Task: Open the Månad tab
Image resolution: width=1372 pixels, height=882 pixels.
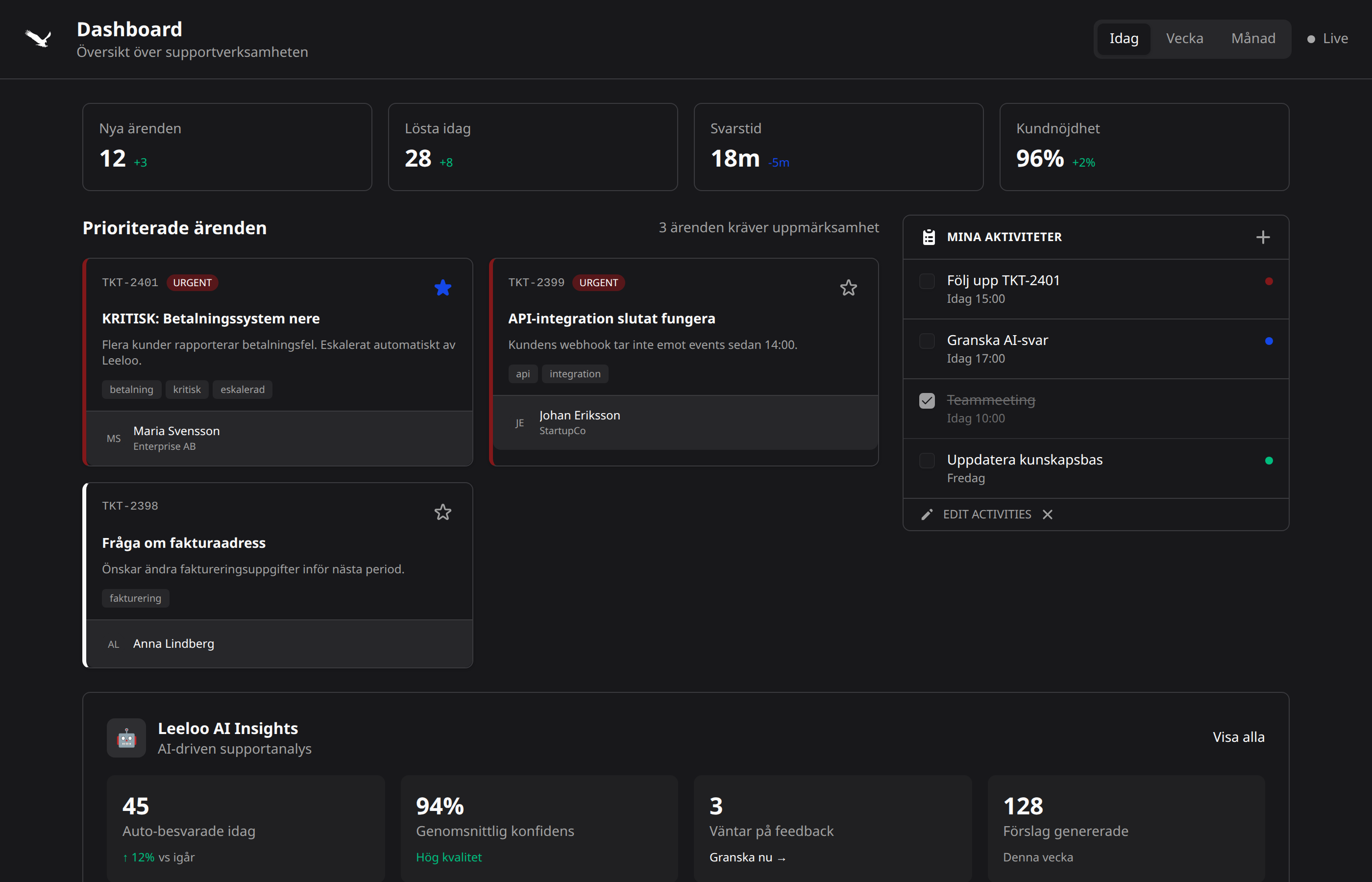Action: pyautogui.click(x=1253, y=38)
